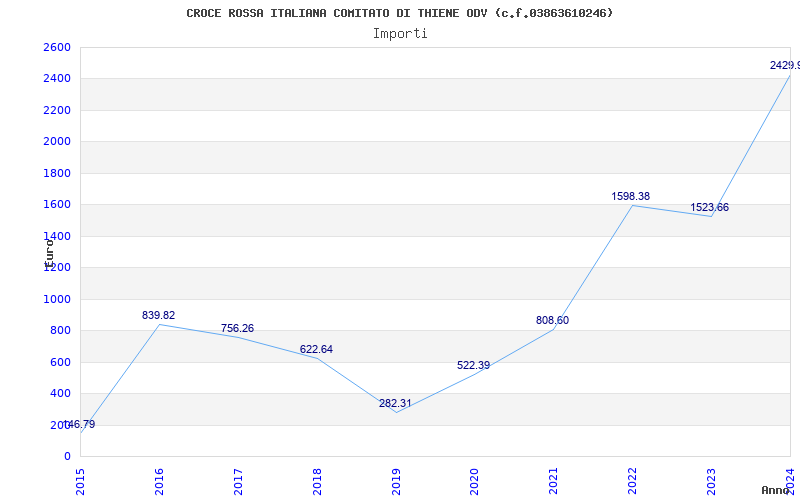Click the 2429 data label at top right

pos(785,65)
